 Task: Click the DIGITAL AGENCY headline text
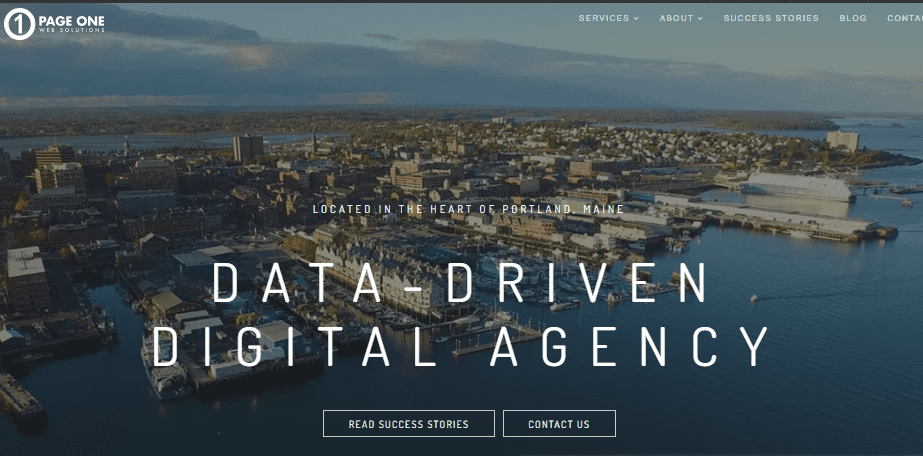point(461,346)
